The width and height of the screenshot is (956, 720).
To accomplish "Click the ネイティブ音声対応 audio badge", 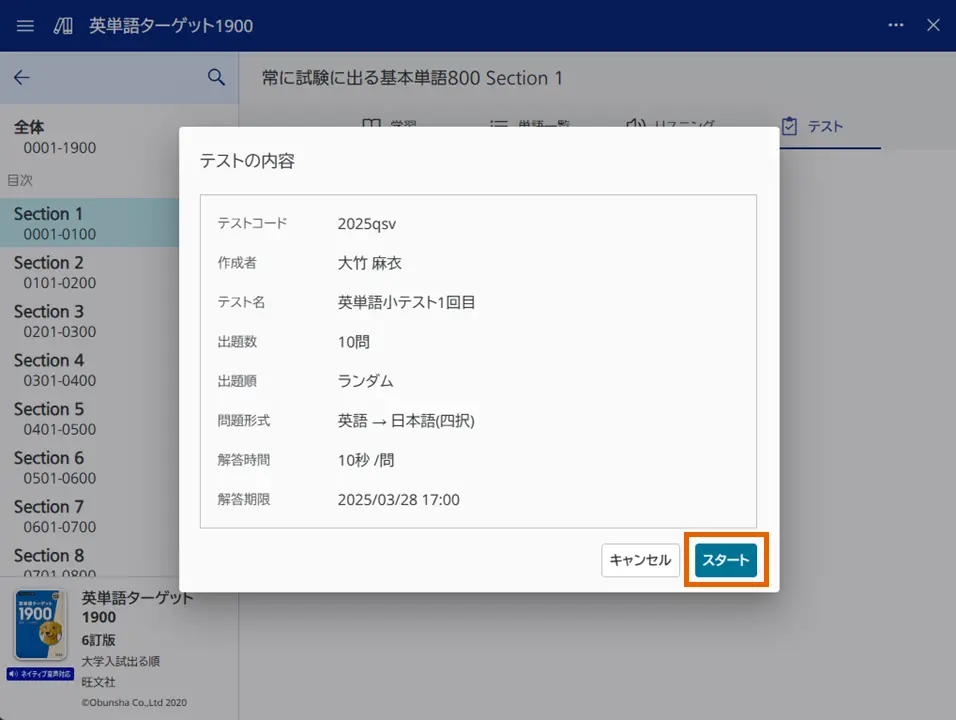I will click(38, 673).
